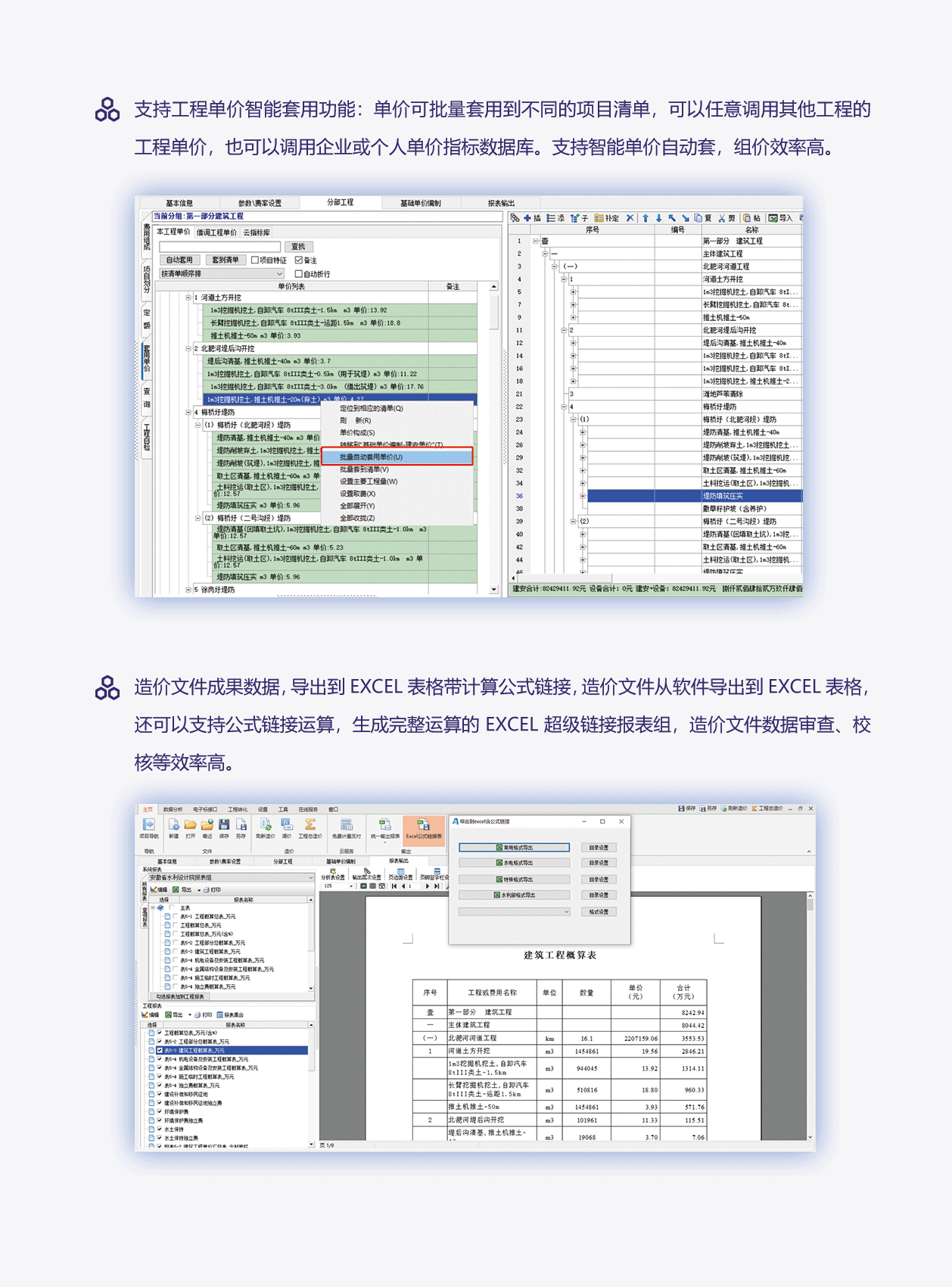Uncheck 表5-2 工程部分总概算表_万元 in 工程报表

tap(160, 1042)
